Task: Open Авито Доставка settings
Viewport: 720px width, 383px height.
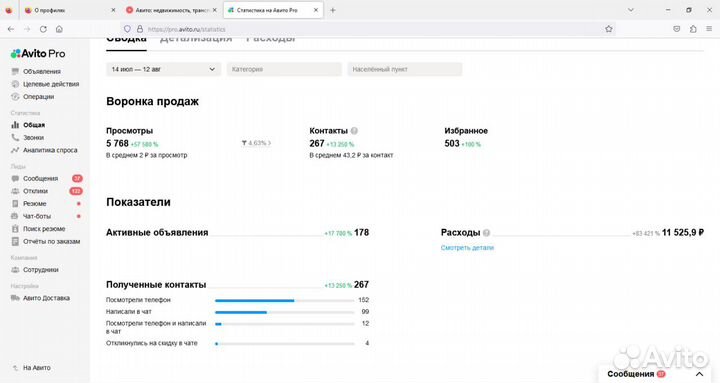Action: (x=46, y=298)
